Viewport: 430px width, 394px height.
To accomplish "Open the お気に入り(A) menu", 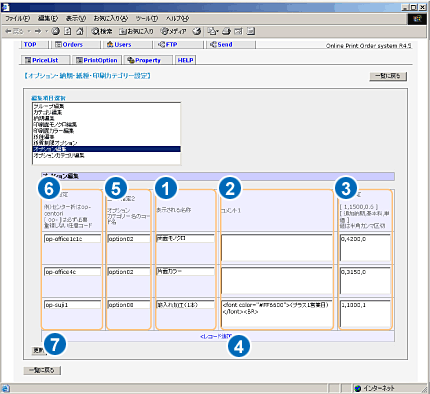I will click(110, 18).
